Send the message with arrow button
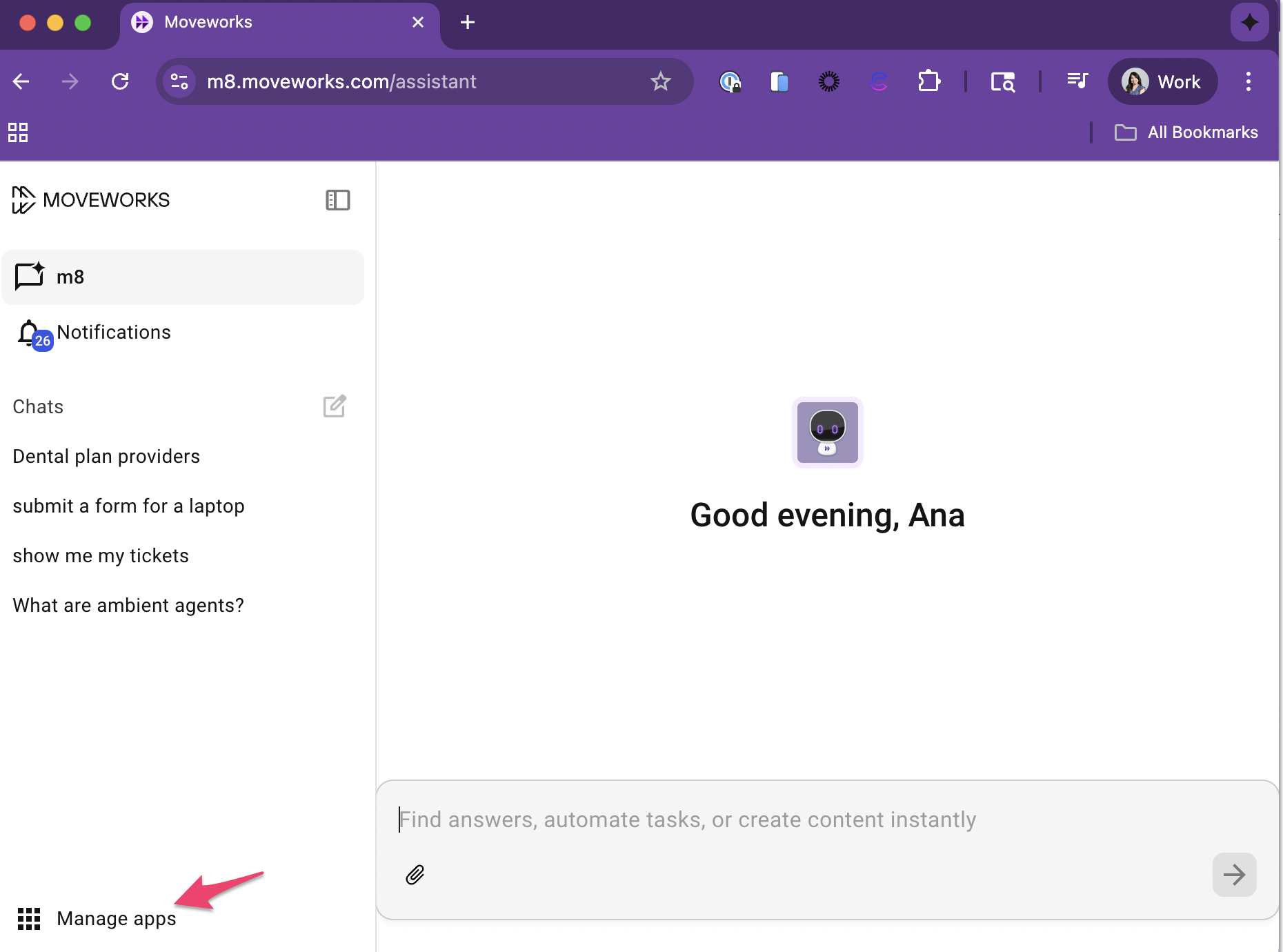The image size is (1283, 952). point(1234,875)
